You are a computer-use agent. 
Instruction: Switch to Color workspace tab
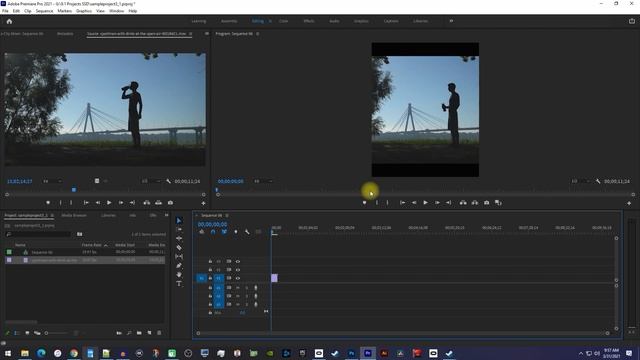pos(283,21)
